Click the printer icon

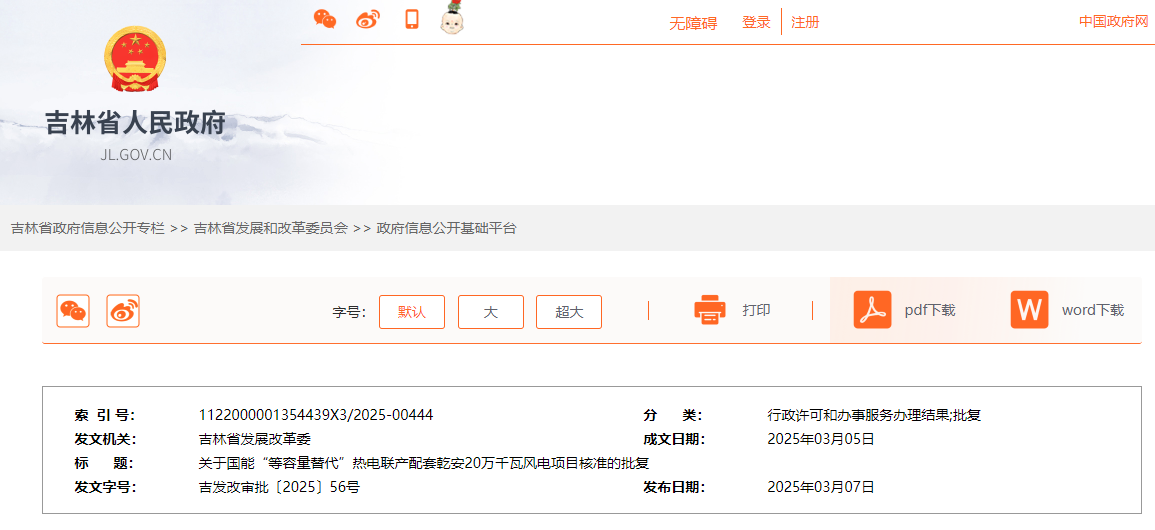click(x=710, y=310)
